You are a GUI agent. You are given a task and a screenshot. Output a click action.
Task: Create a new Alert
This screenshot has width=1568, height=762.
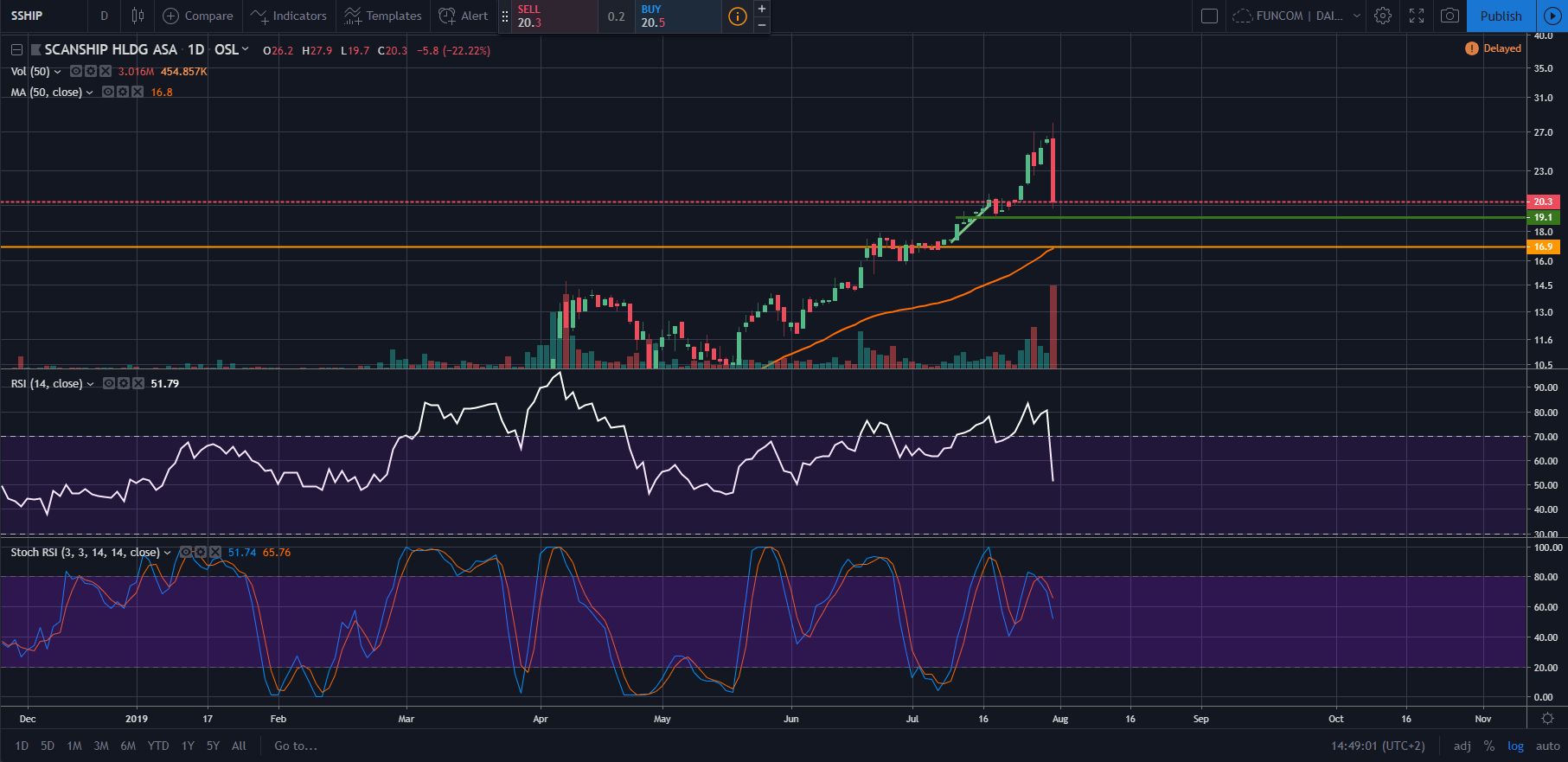[x=464, y=16]
